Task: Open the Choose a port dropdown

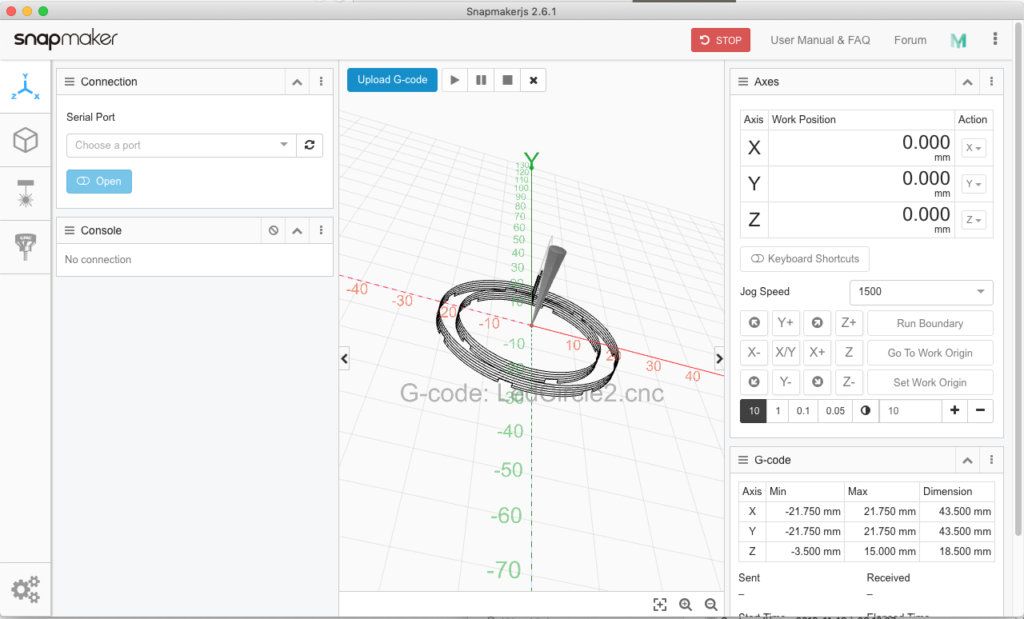Action: [182, 145]
